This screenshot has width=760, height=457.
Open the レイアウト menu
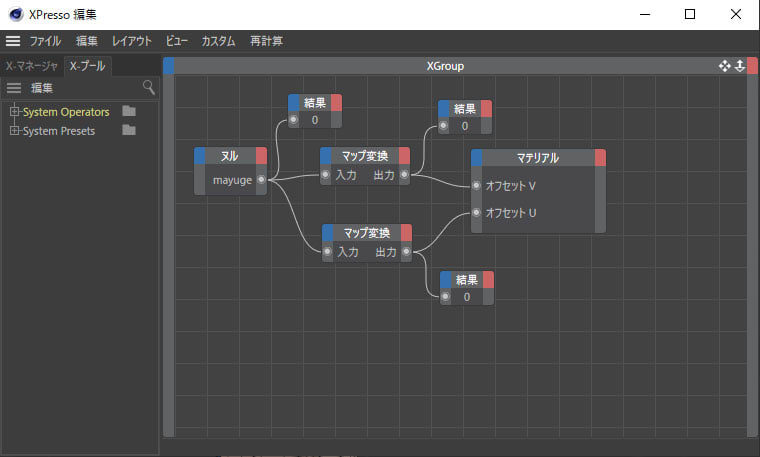[x=132, y=41]
